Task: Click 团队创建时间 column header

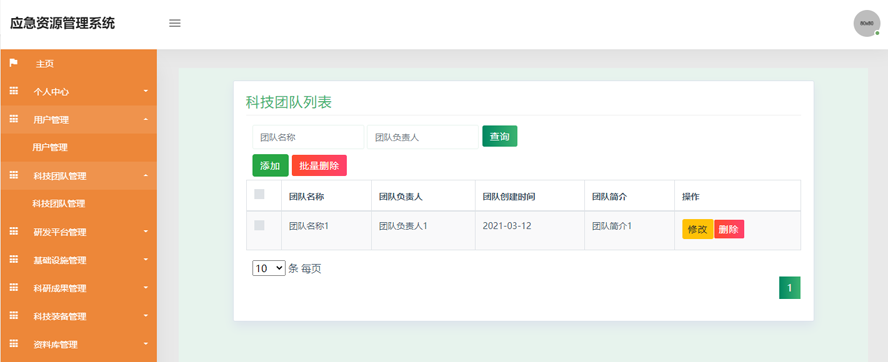Action: point(509,197)
